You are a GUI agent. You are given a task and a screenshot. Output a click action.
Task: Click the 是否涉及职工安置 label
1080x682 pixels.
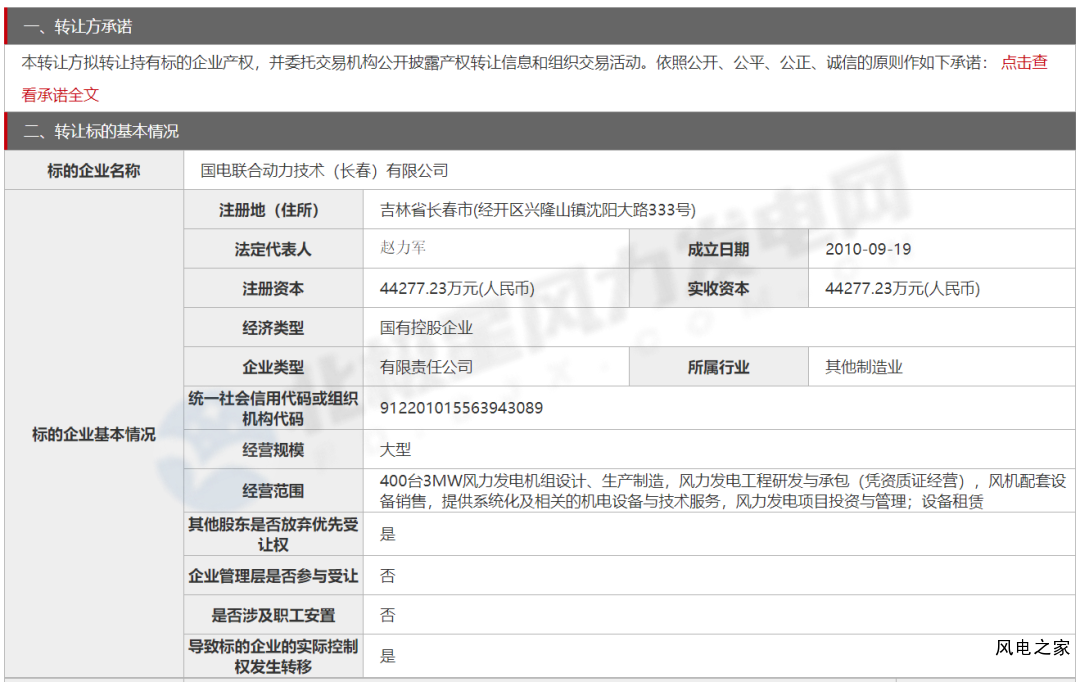(273, 615)
